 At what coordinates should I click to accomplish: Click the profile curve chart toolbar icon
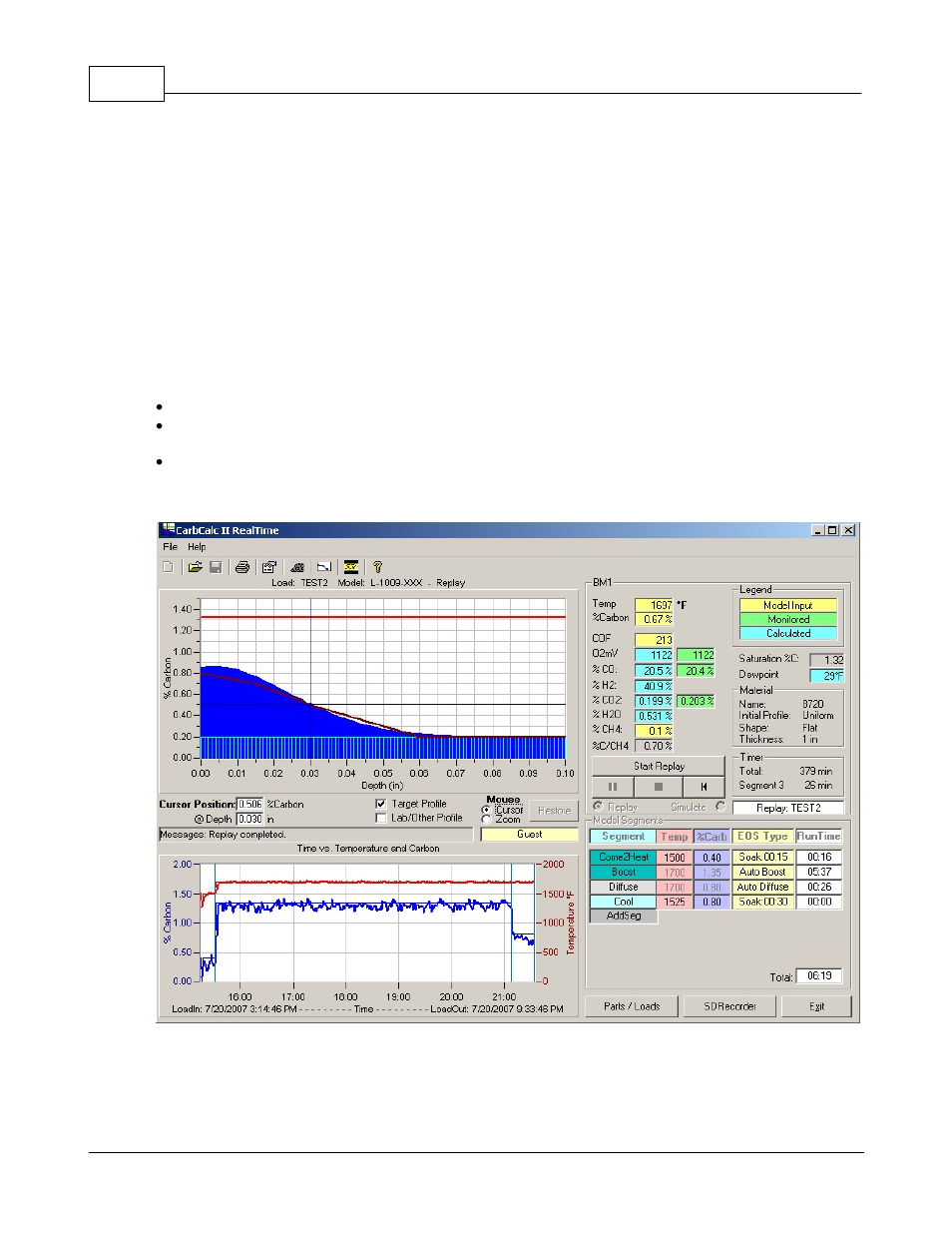tap(324, 567)
